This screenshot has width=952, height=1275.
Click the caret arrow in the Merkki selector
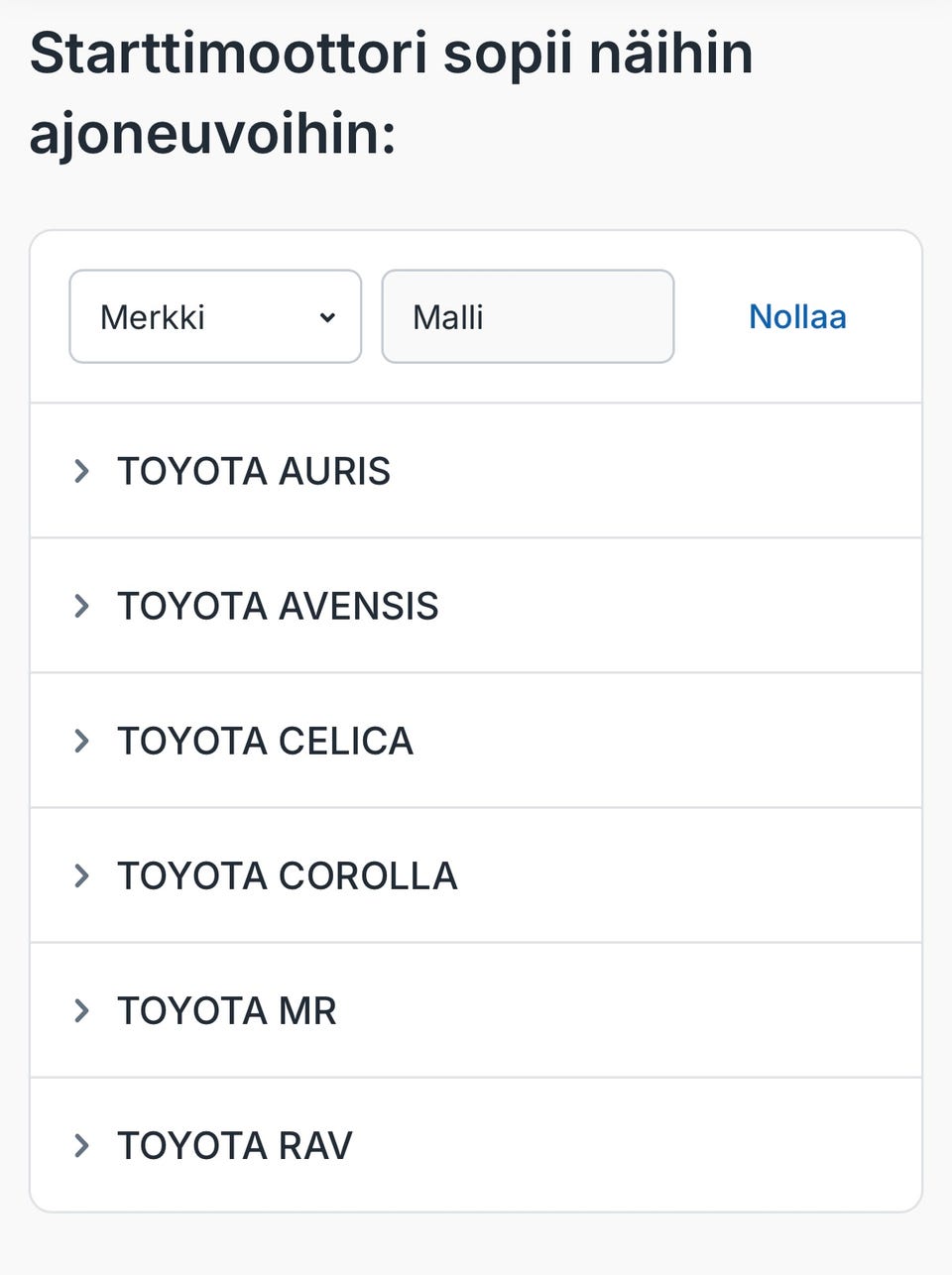point(327,317)
